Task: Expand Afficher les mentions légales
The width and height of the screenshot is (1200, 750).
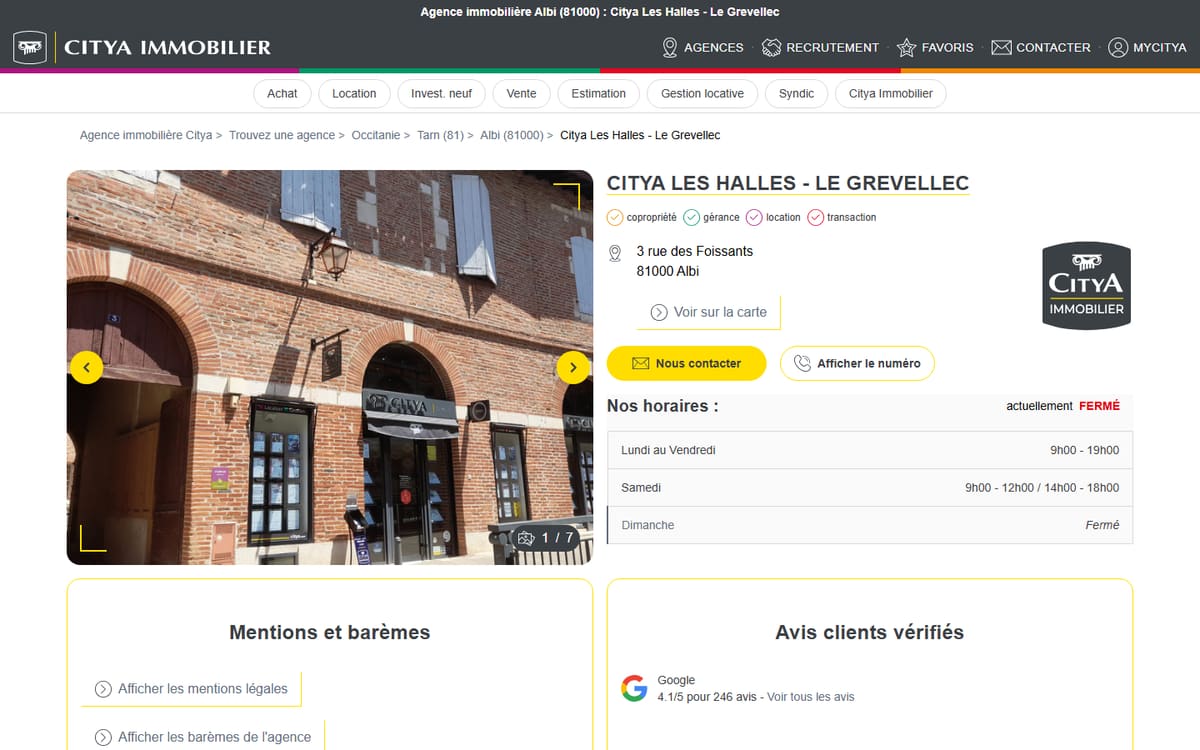Action: [x=191, y=689]
